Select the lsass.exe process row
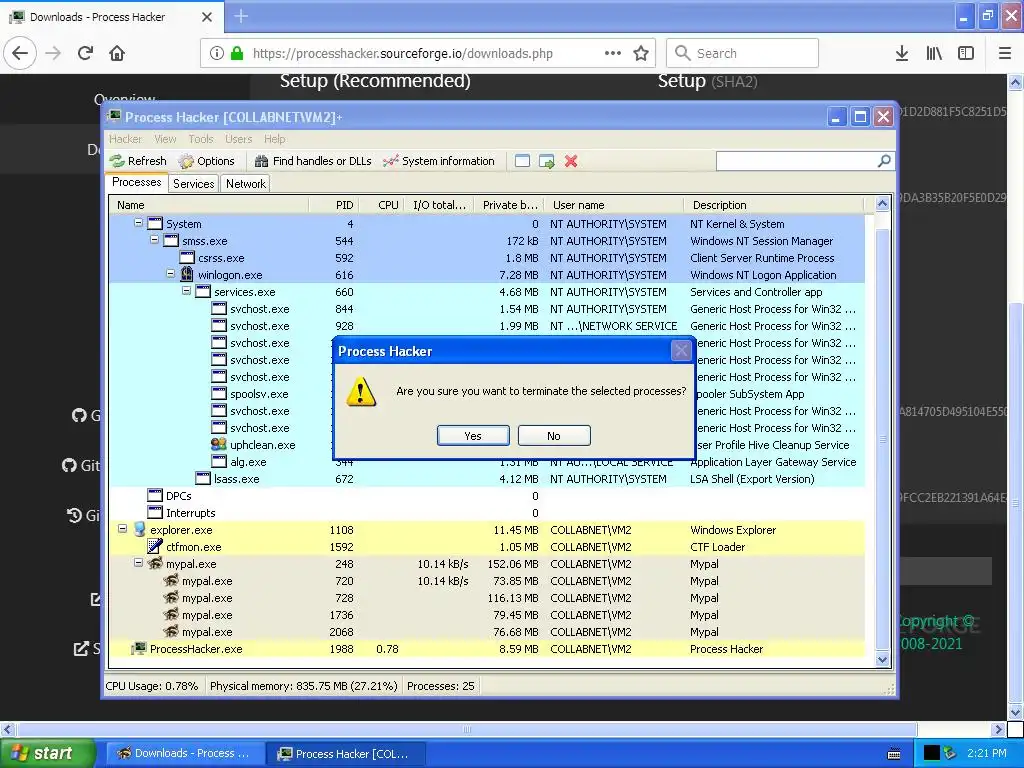The image size is (1024, 768). tap(487, 479)
